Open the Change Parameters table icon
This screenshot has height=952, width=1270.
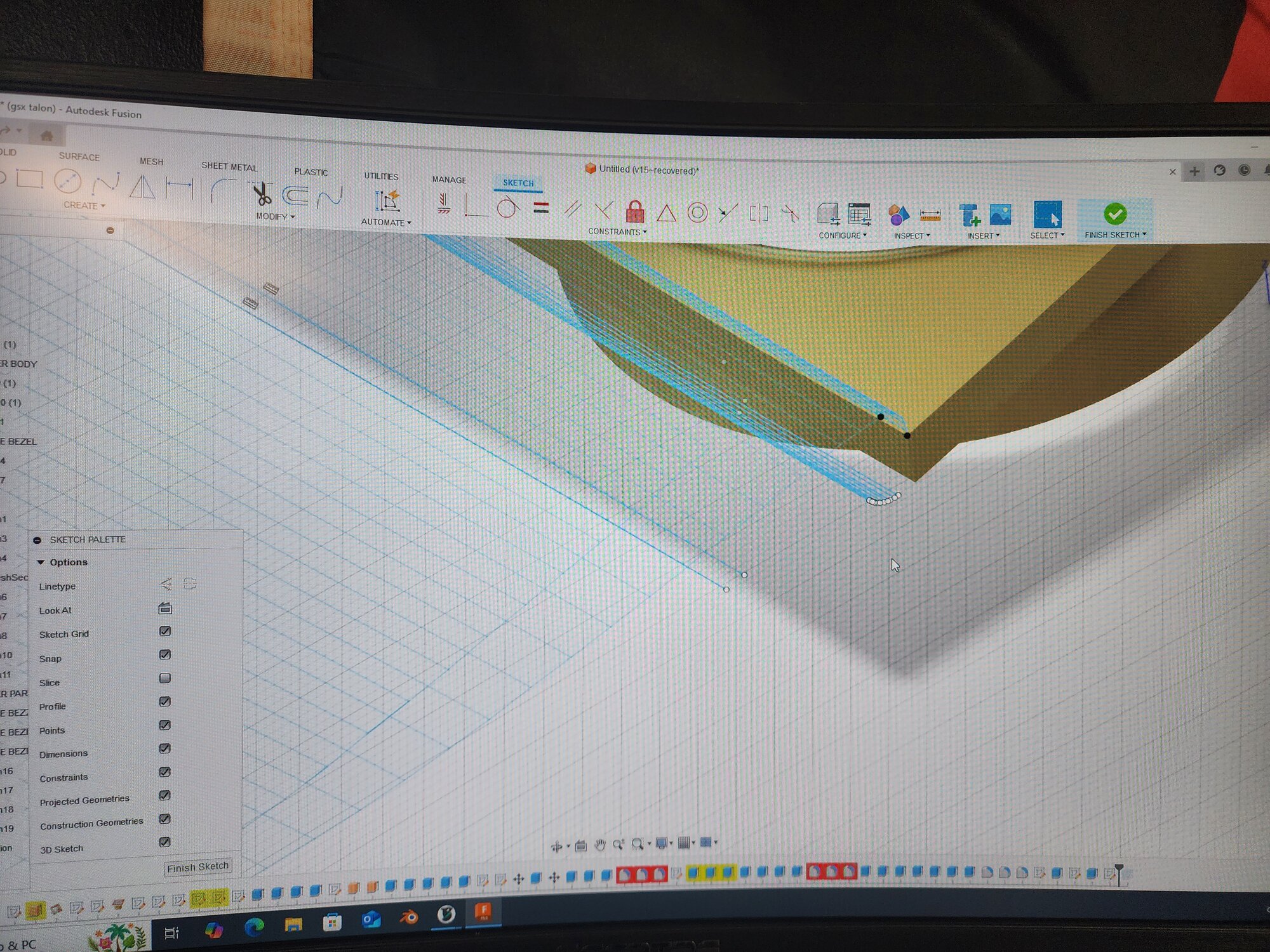[860, 215]
